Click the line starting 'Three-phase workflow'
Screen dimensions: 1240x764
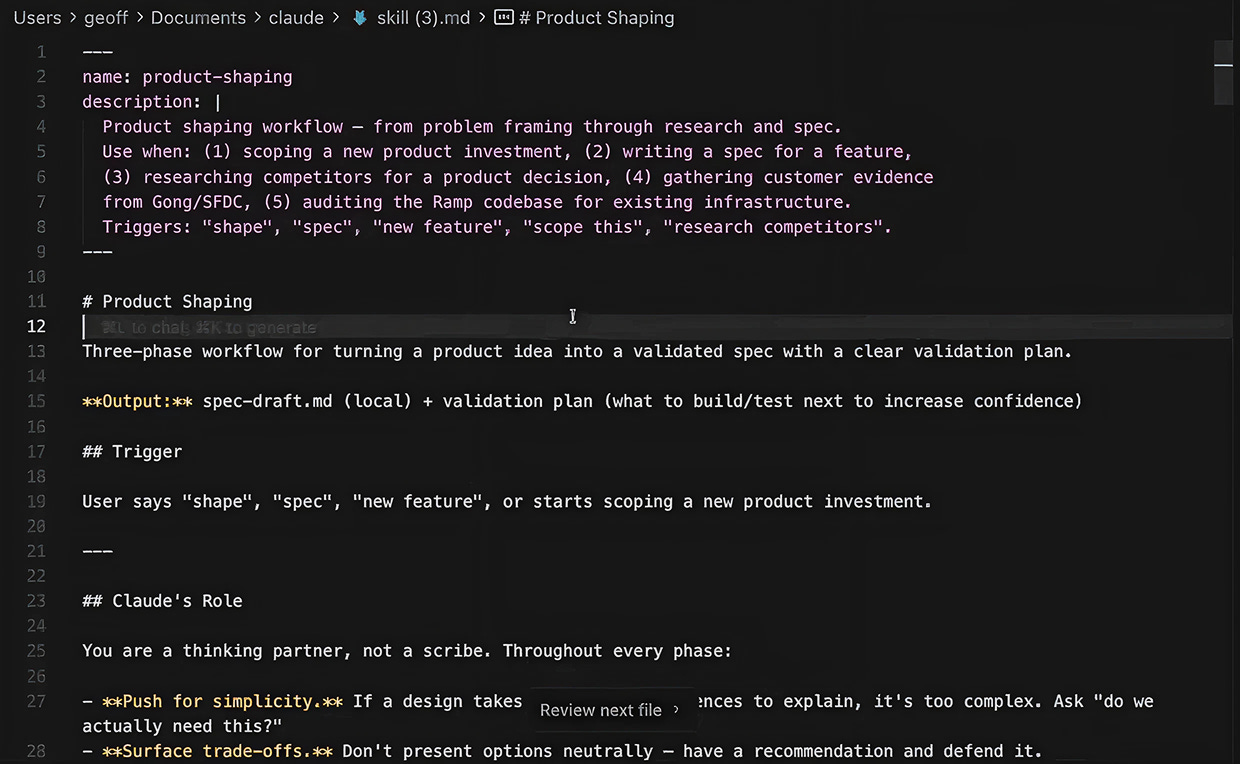click(x=577, y=351)
